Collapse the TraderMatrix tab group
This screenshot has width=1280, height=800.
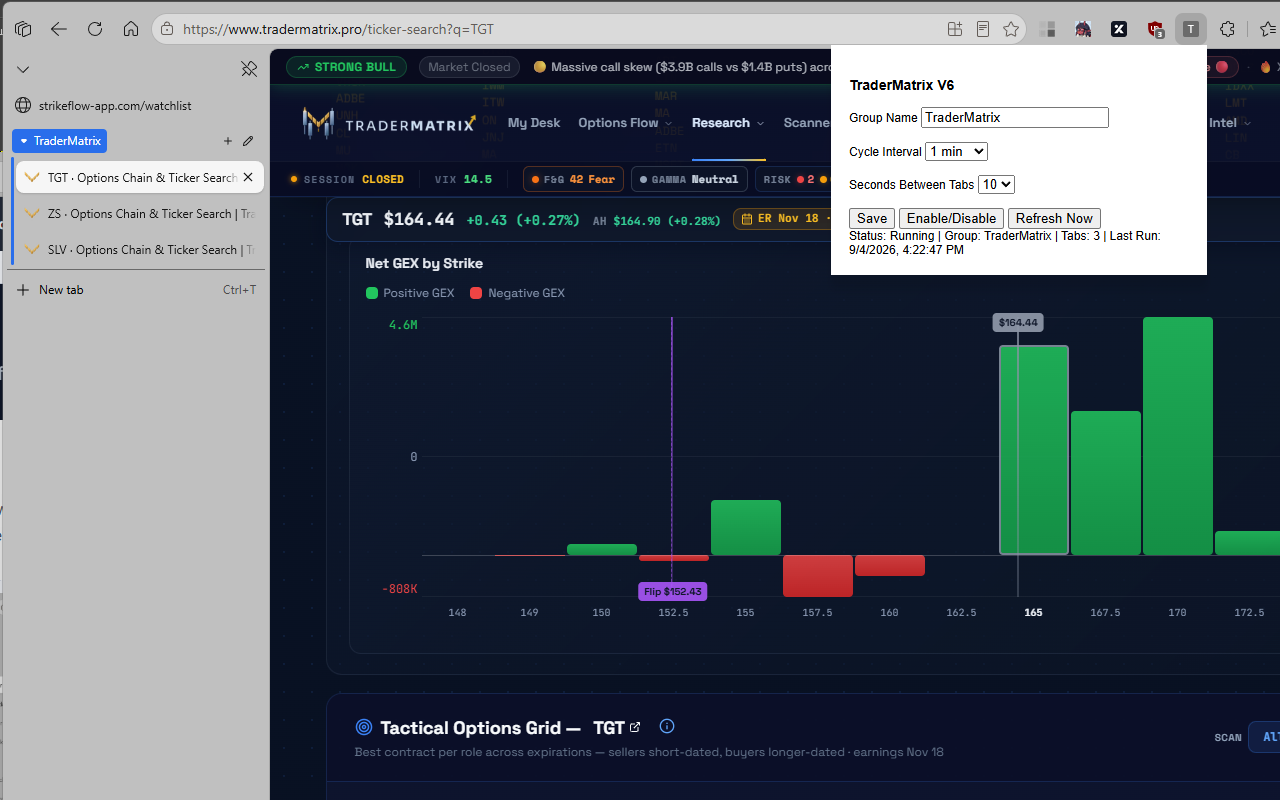coord(60,141)
